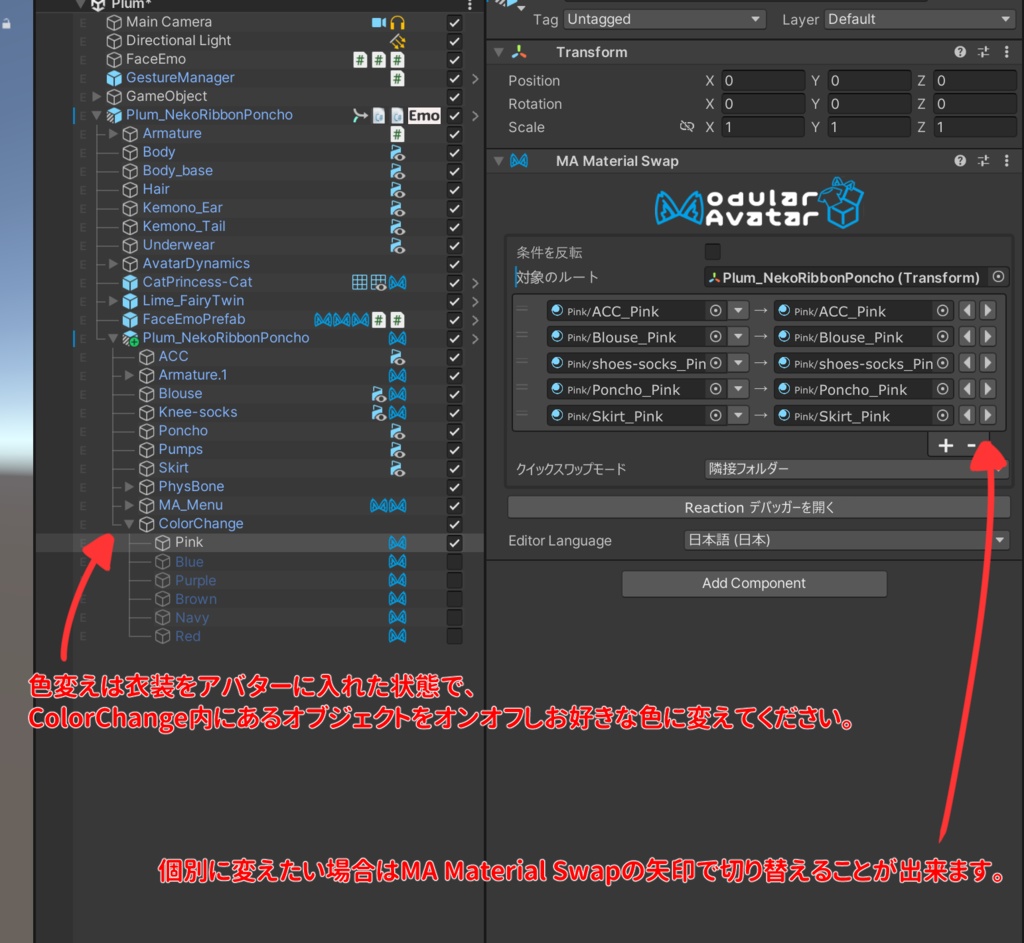Select the Kemono_Ear object in hierarchy

tap(182, 208)
